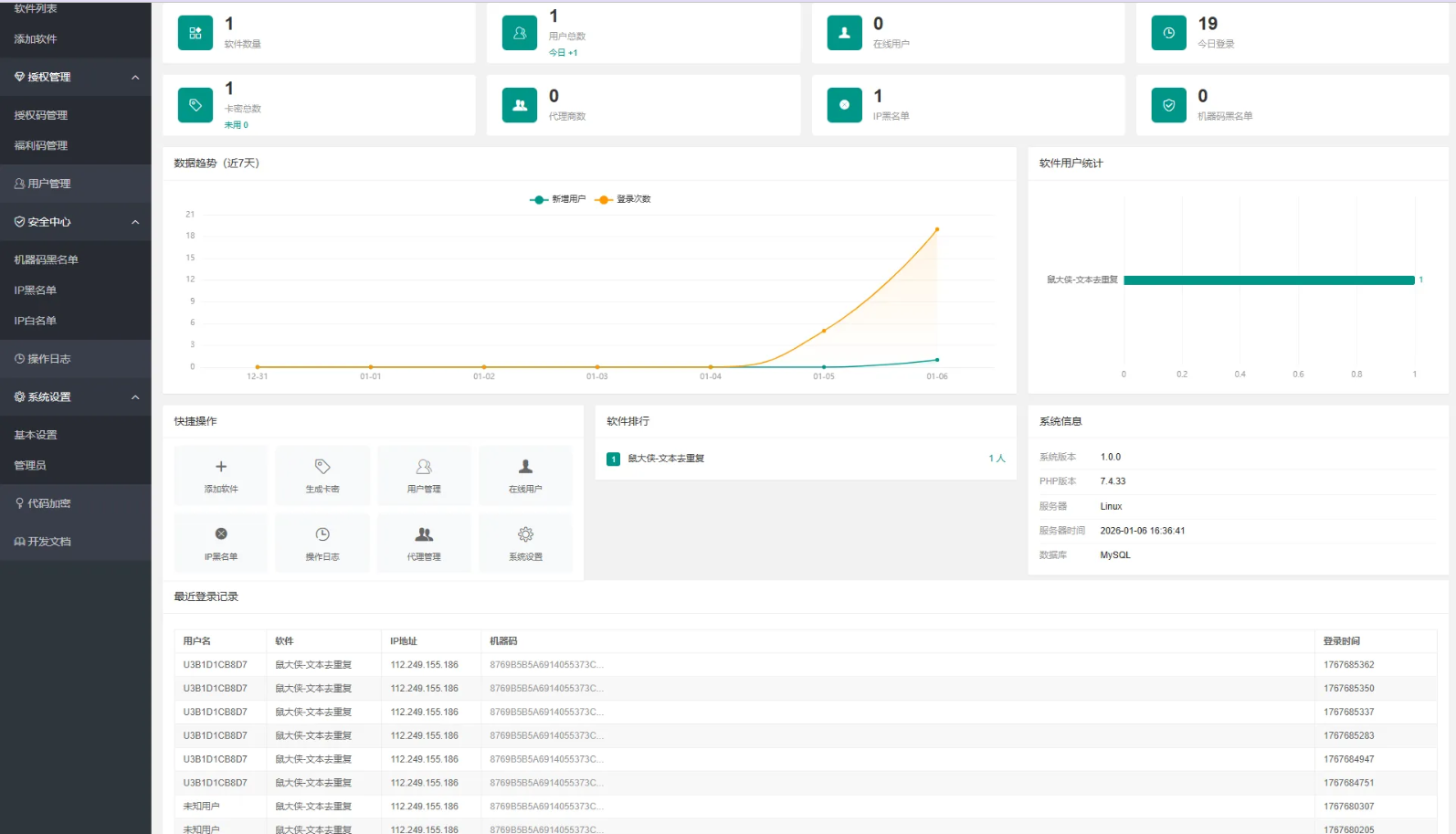
Task: Click the 生成卡密 tag icon in quick actions
Action: [x=322, y=467]
